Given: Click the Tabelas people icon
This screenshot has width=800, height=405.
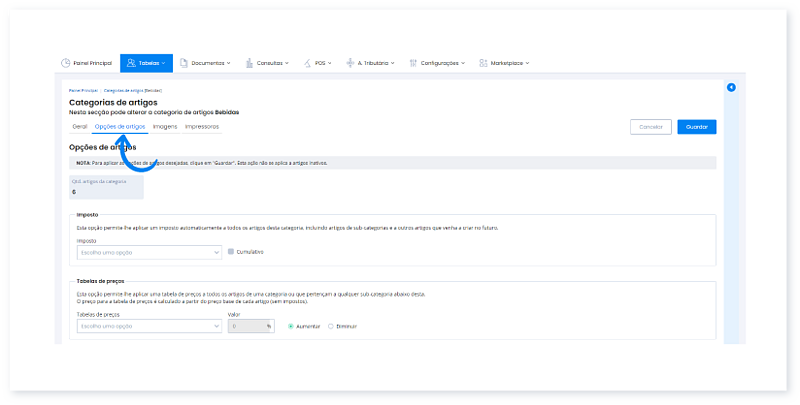Looking at the screenshot, I should pos(130,63).
